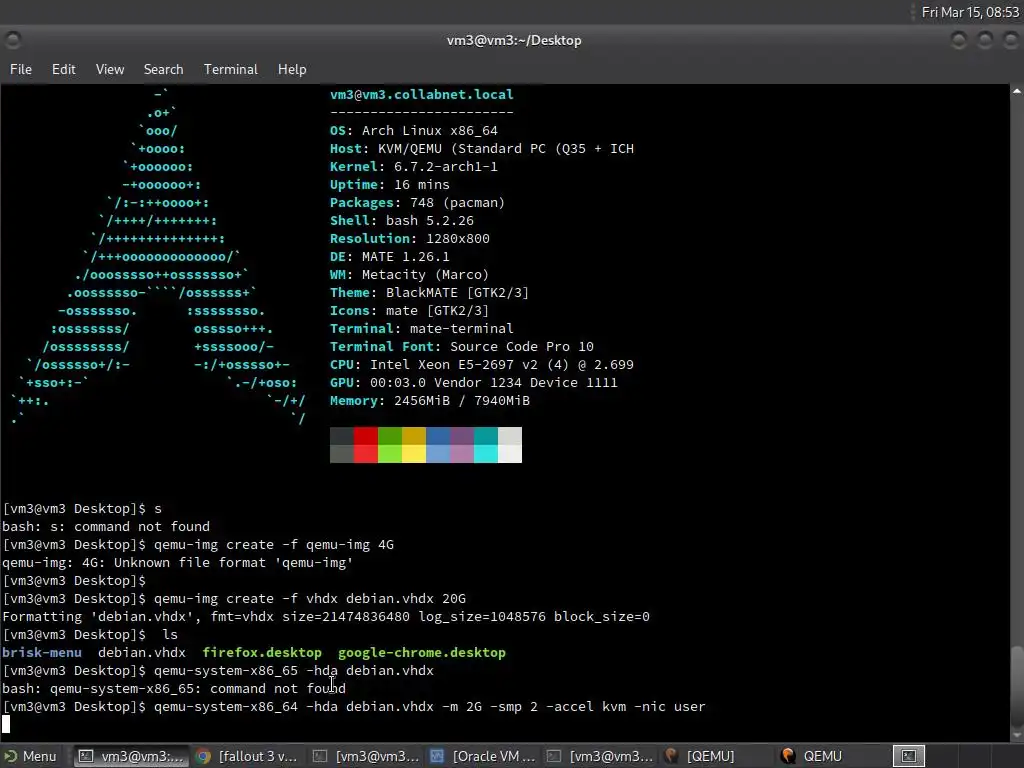Click the 'Terminal Font: Source Code Pro 10' line

[462, 347]
